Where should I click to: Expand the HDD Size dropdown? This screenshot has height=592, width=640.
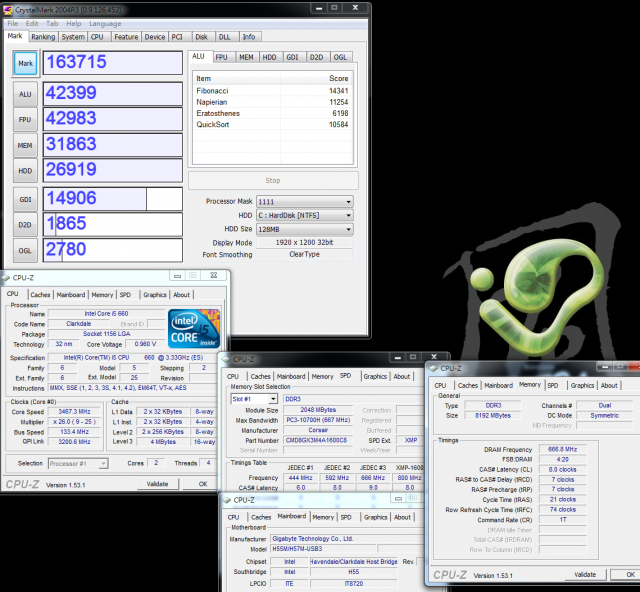[348, 229]
